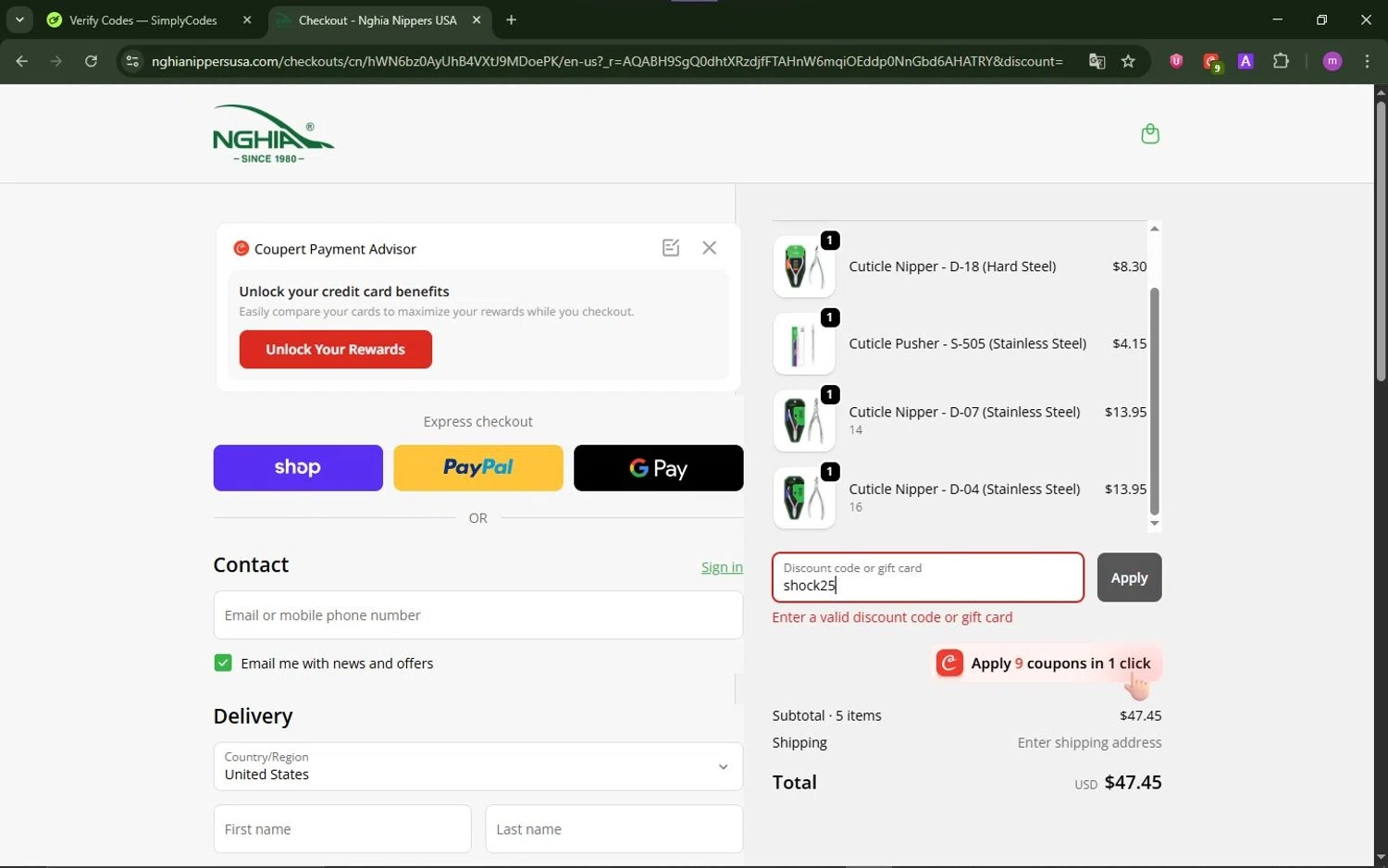Open the shopping bag cart icon
The image size is (1388, 868).
click(1150, 134)
